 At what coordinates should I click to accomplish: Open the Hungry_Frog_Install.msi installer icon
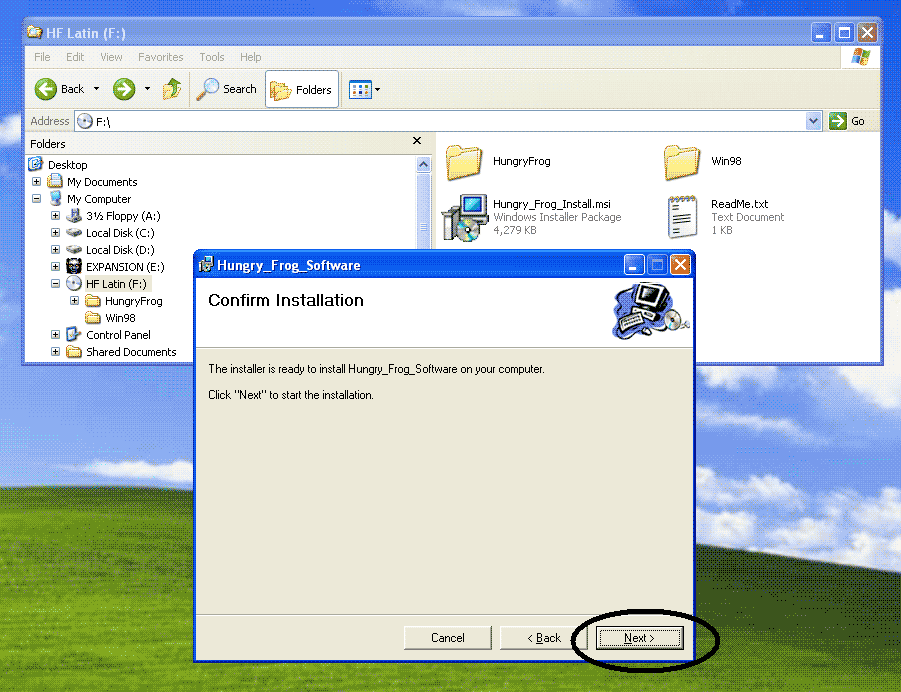pos(464,217)
